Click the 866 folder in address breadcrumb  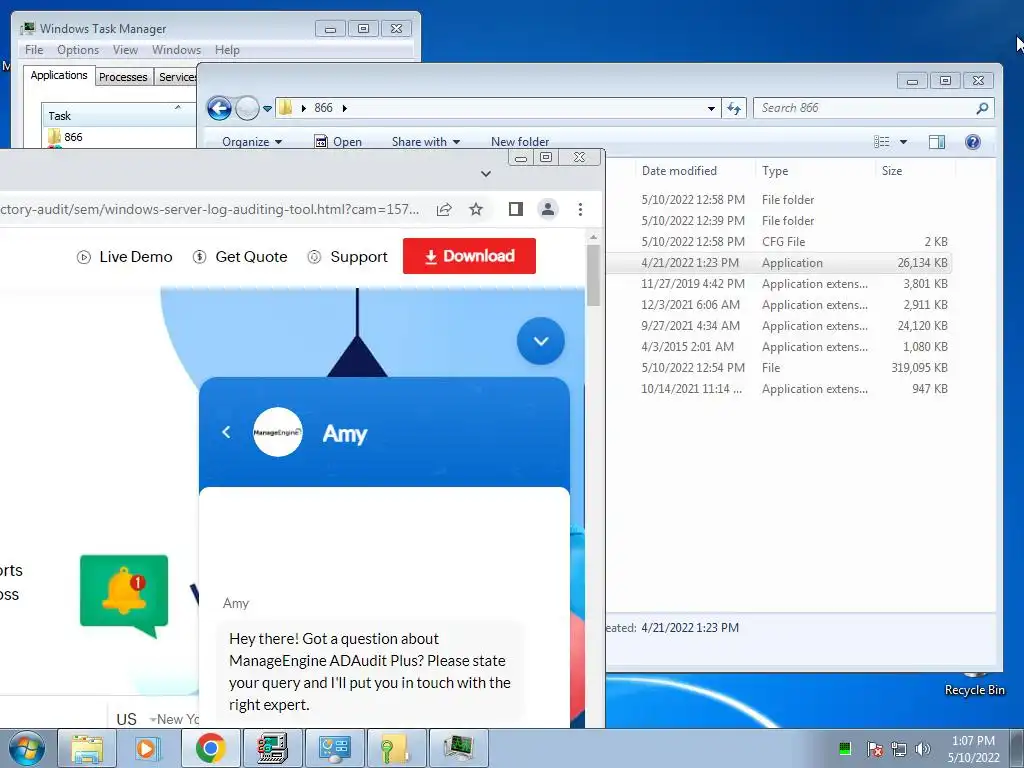(x=323, y=108)
